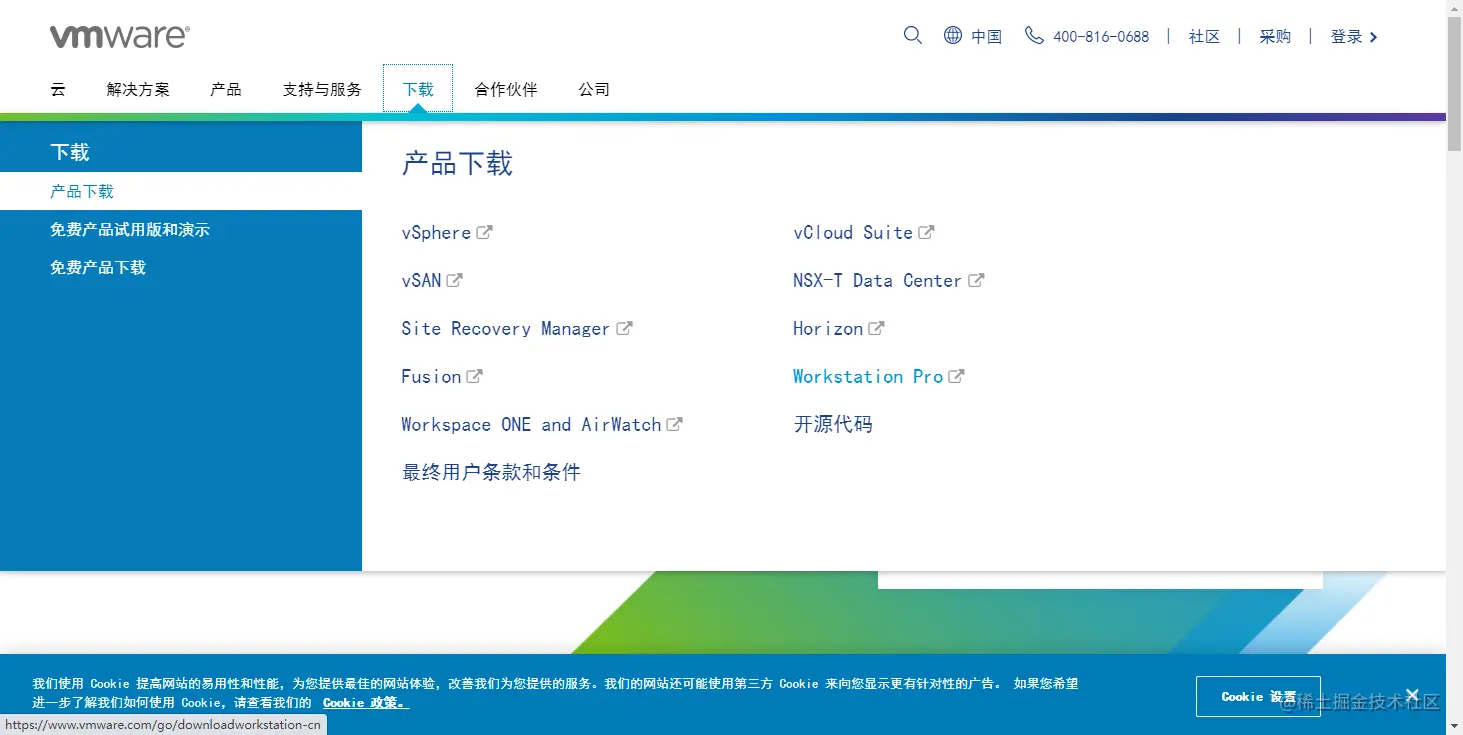Open the 云 menu
This screenshot has width=1463, height=735.
pos(58,89)
